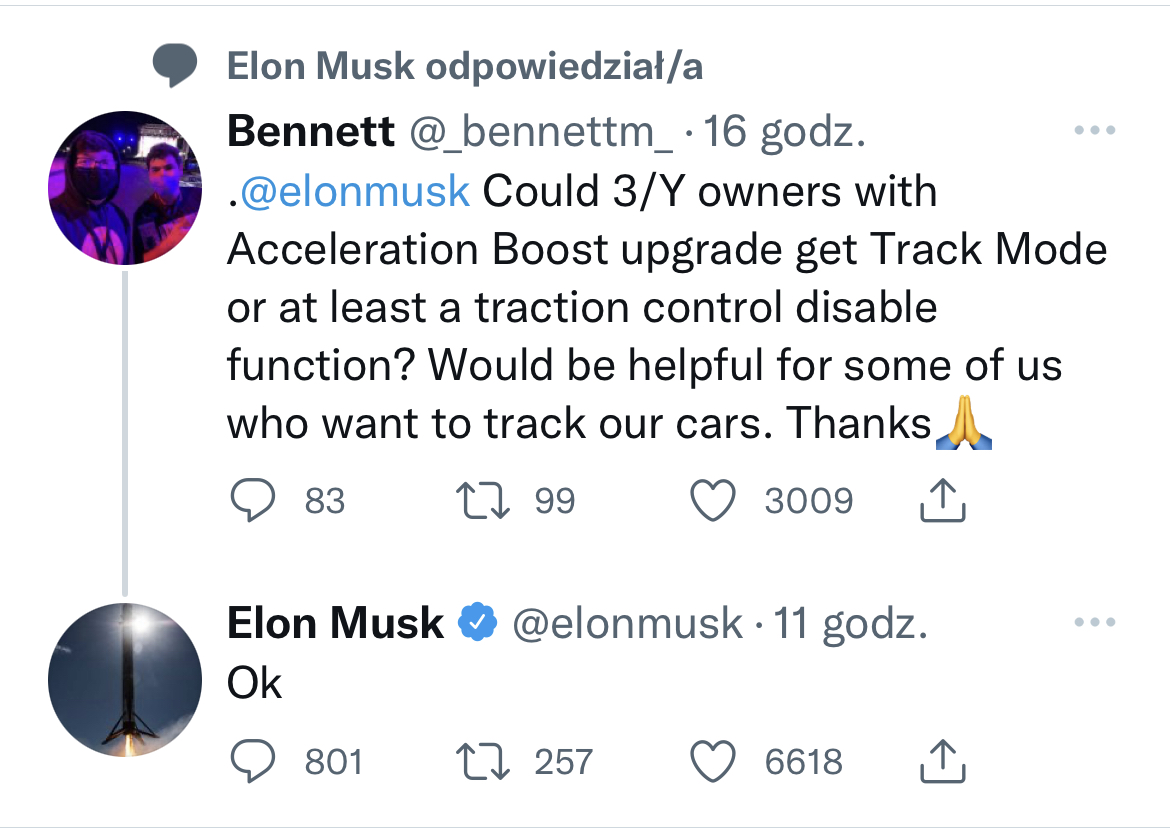The height and width of the screenshot is (828, 1170).
Task: Open Elon Musk's profile name in reply
Action: pyautogui.click(x=335, y=623)
